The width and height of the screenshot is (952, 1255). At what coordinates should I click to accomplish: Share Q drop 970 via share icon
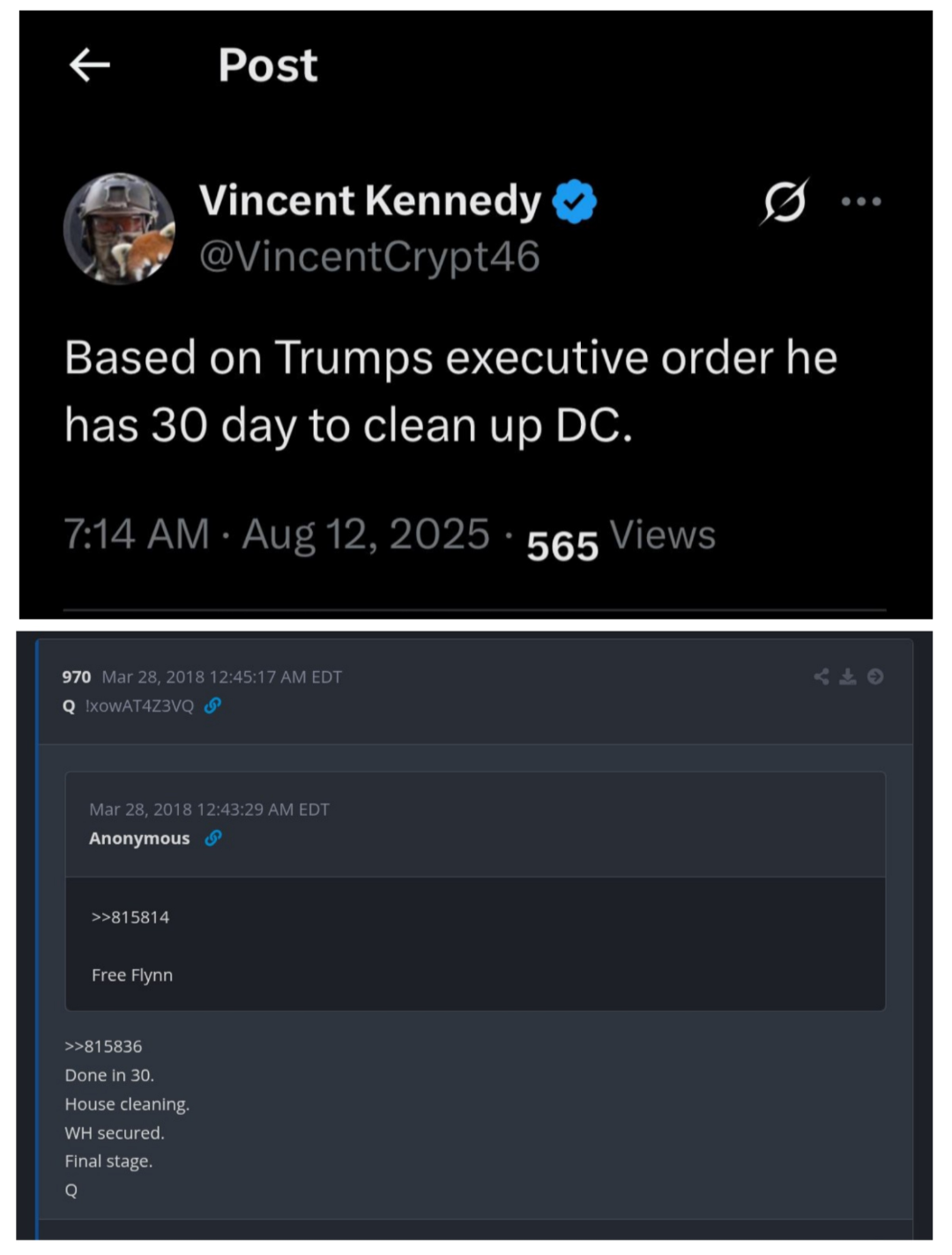(x=822, y=676)
